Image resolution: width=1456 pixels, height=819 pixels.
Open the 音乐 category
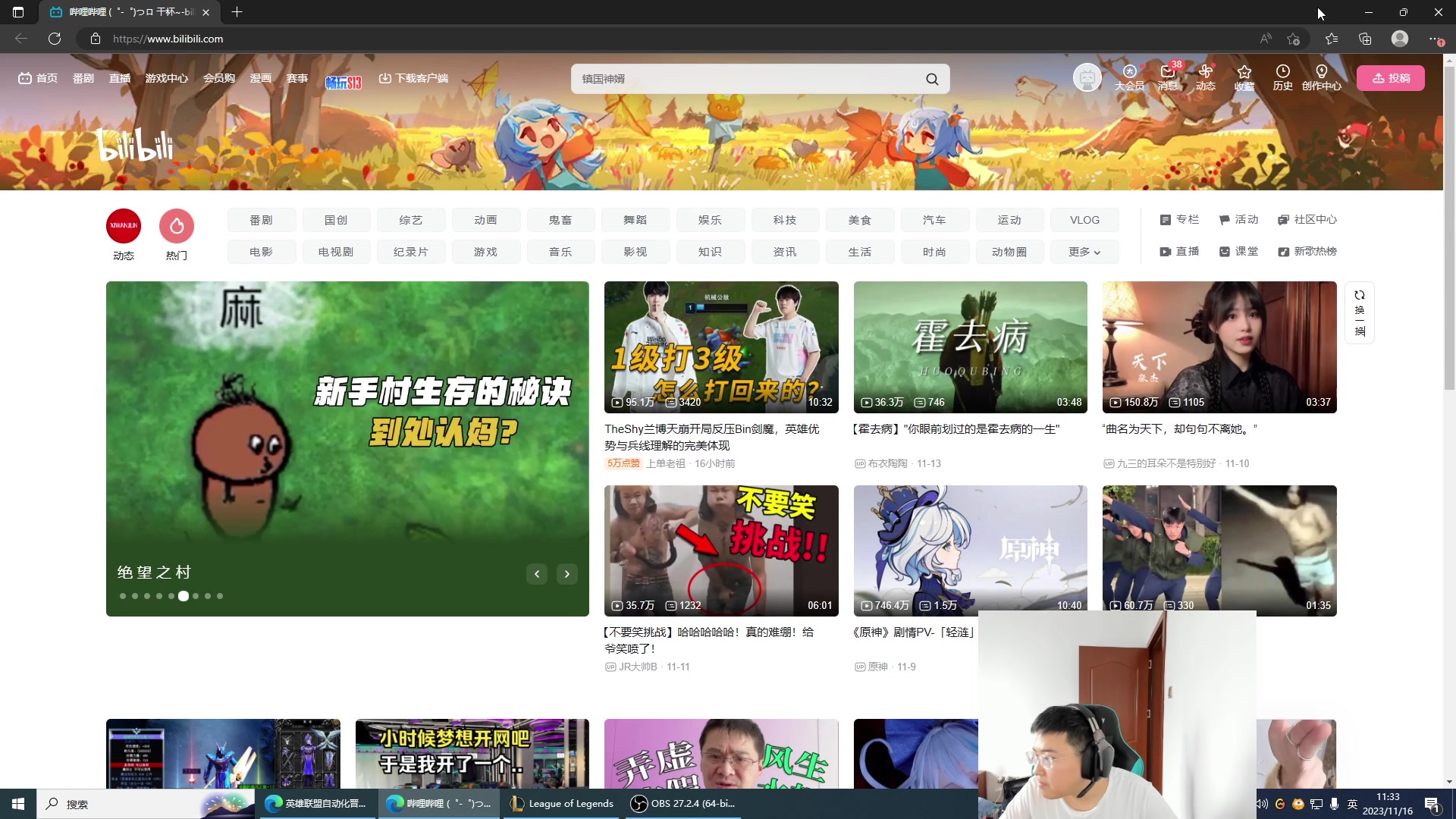pos(560,252)
